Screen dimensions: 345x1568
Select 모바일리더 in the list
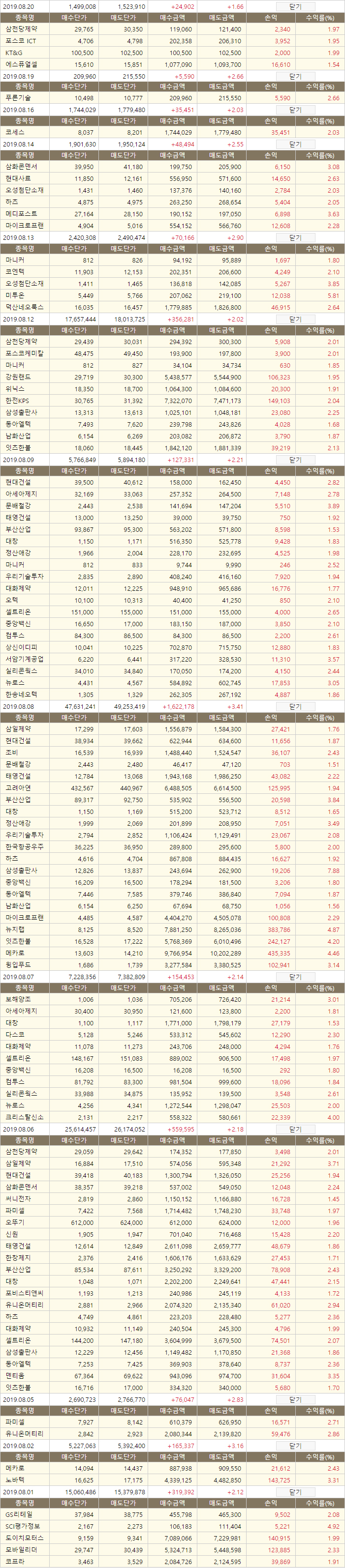(21, 1550)
